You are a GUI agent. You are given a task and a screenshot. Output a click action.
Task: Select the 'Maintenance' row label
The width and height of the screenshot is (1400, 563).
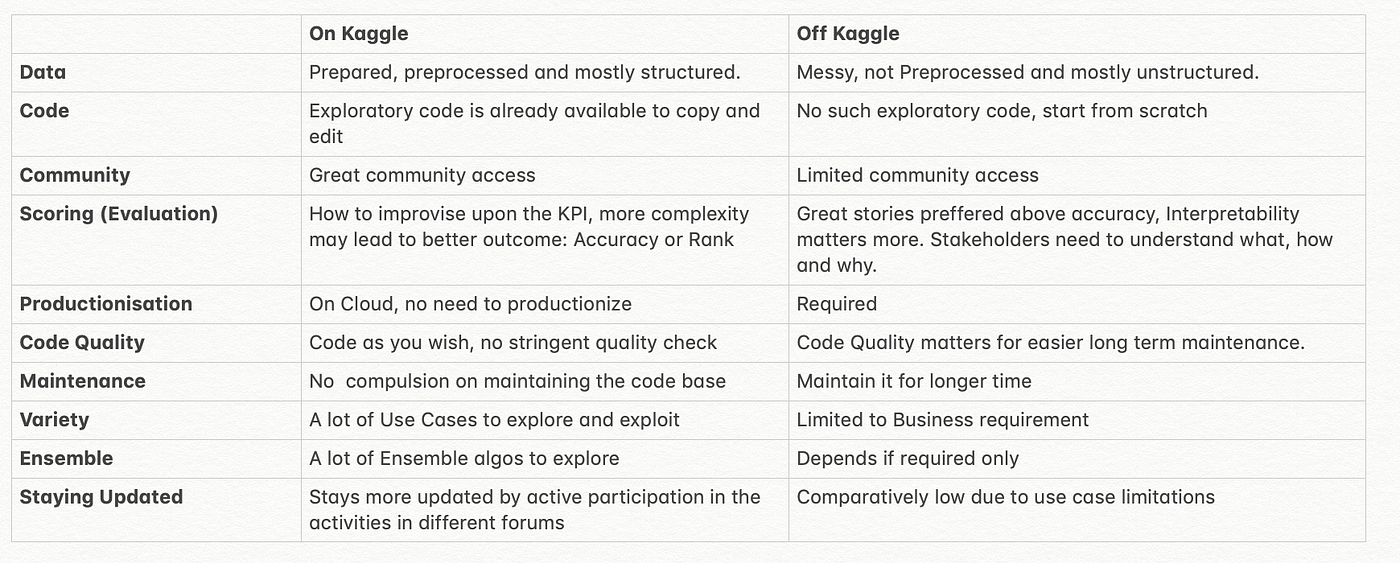(x=83, y=381)
